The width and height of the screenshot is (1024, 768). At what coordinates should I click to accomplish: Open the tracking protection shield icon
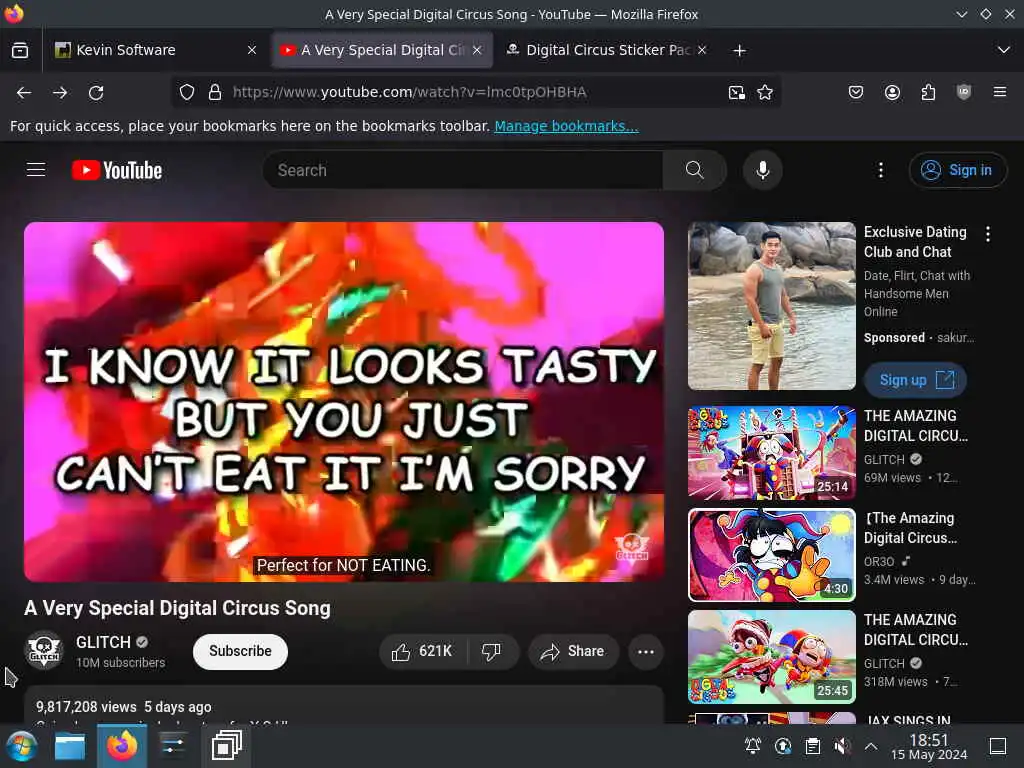[x=187, y=93]
